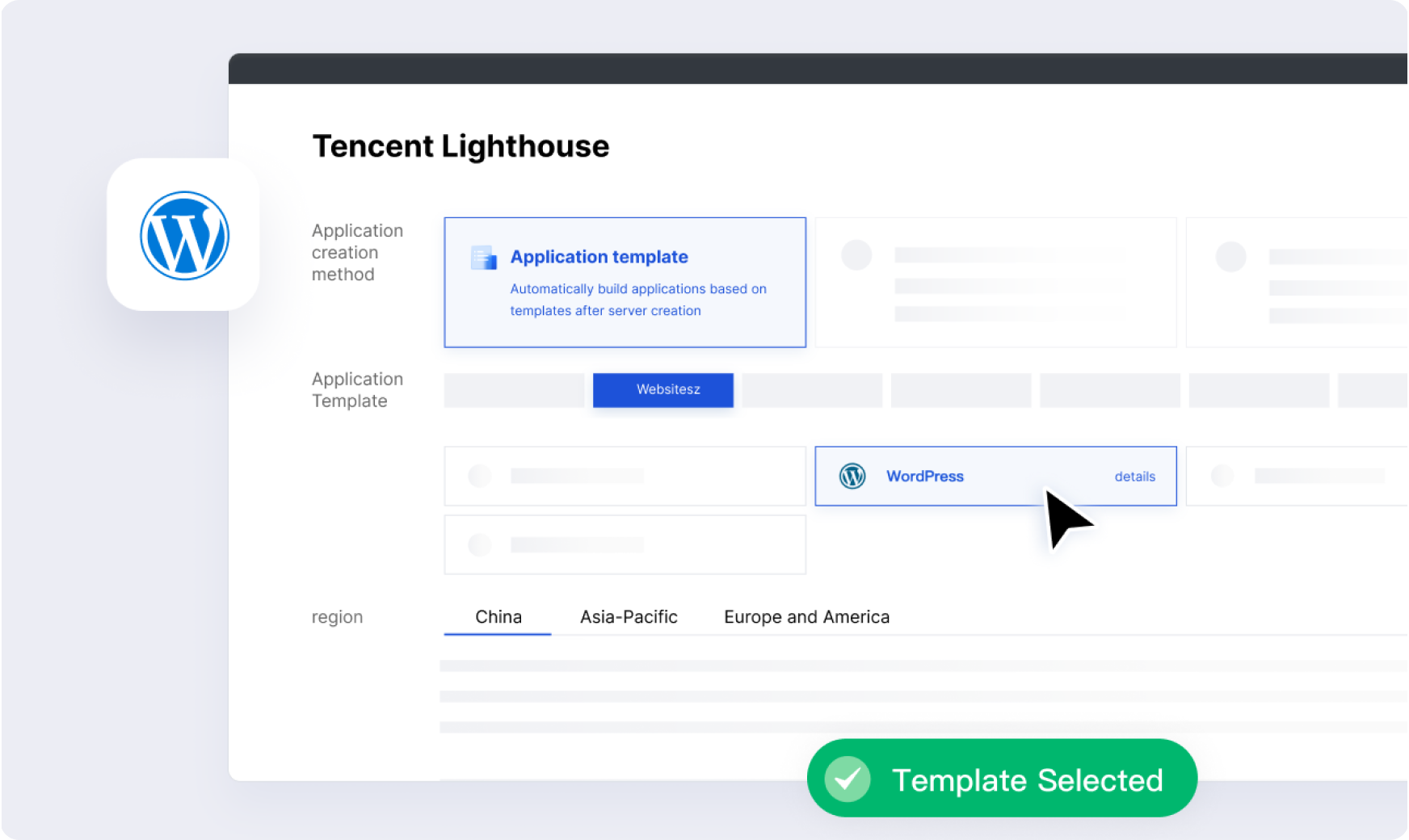Select the WordPress application template
This screenshot has width=1409, height=840.
point(995,477)
